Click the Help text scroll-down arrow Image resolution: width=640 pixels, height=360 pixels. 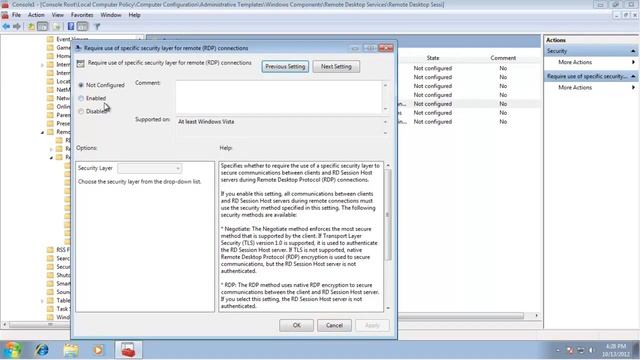(x=388, y=308)
